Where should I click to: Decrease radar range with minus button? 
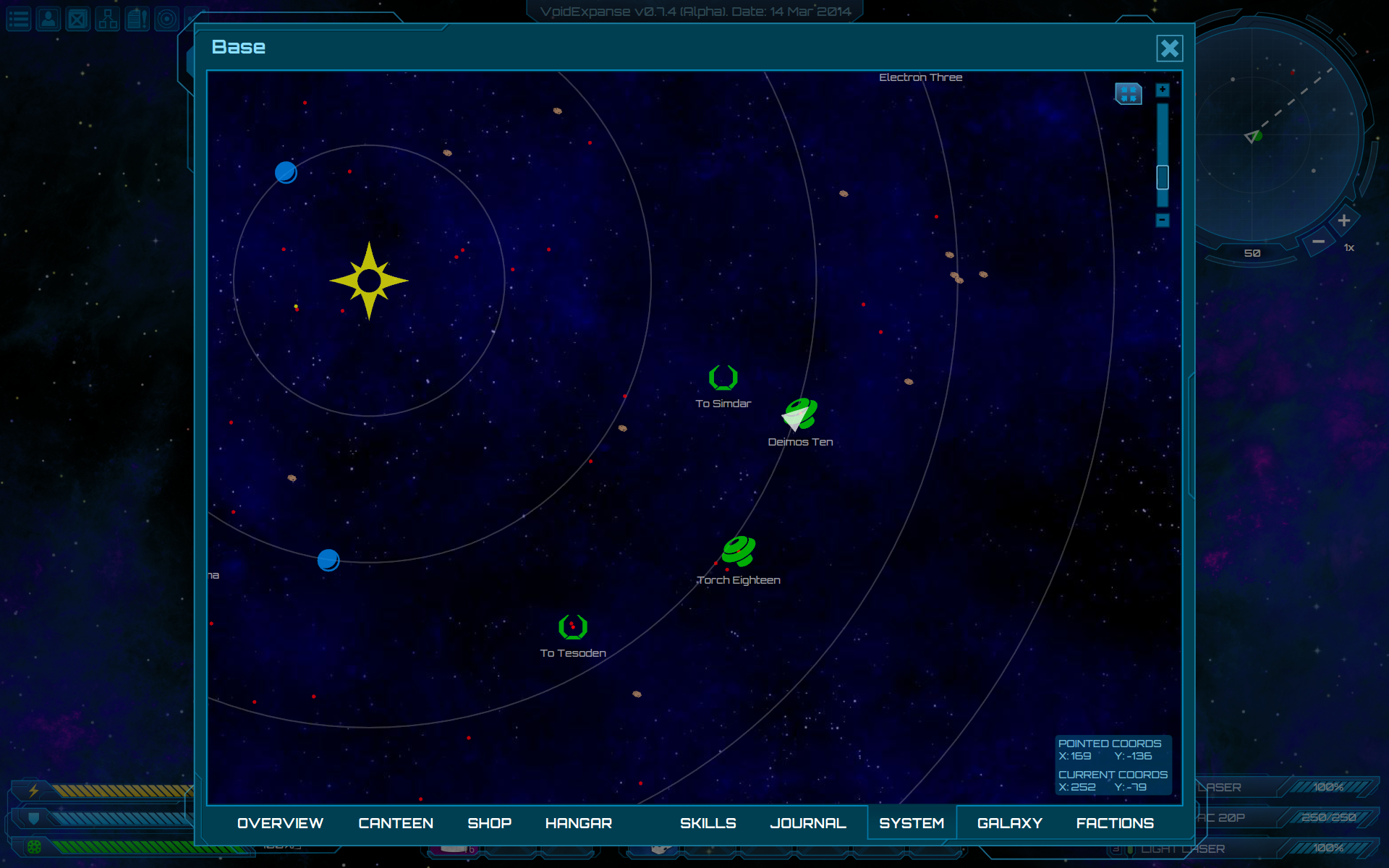coord(1318,242)
